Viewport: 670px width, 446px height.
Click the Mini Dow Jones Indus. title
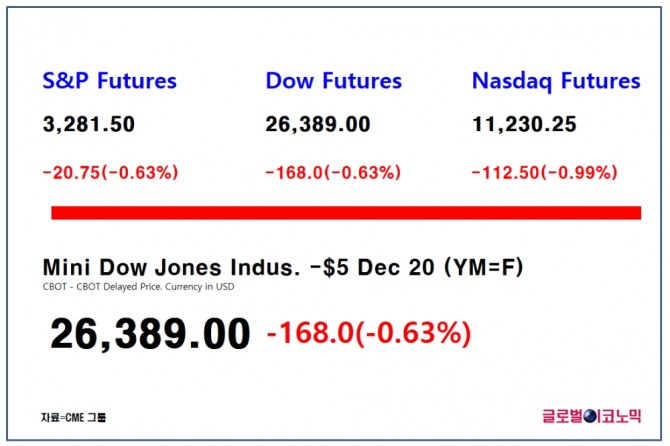point(172,268)
